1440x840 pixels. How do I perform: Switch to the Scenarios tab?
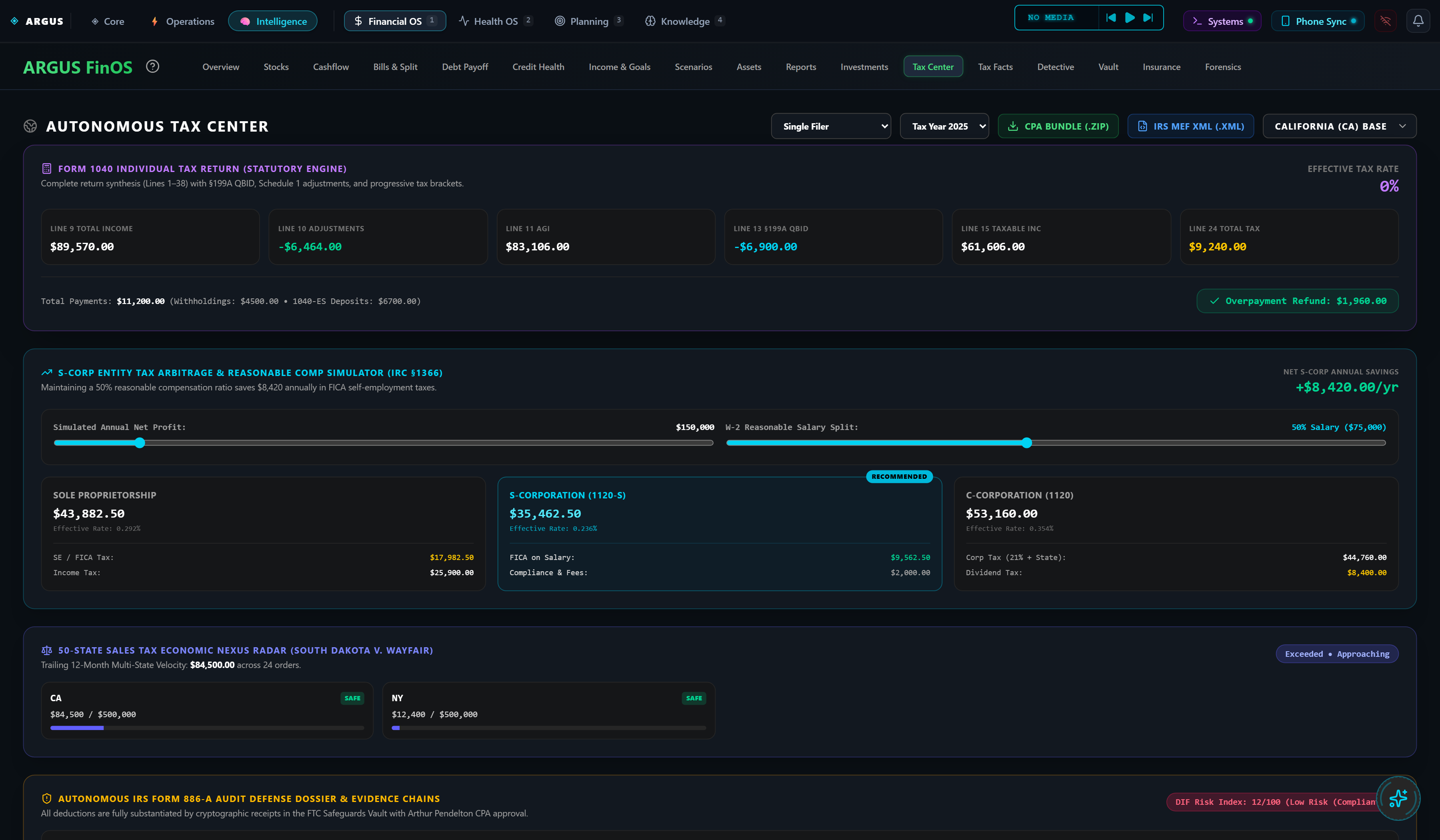pyautogui.click(x=693, y=67)
